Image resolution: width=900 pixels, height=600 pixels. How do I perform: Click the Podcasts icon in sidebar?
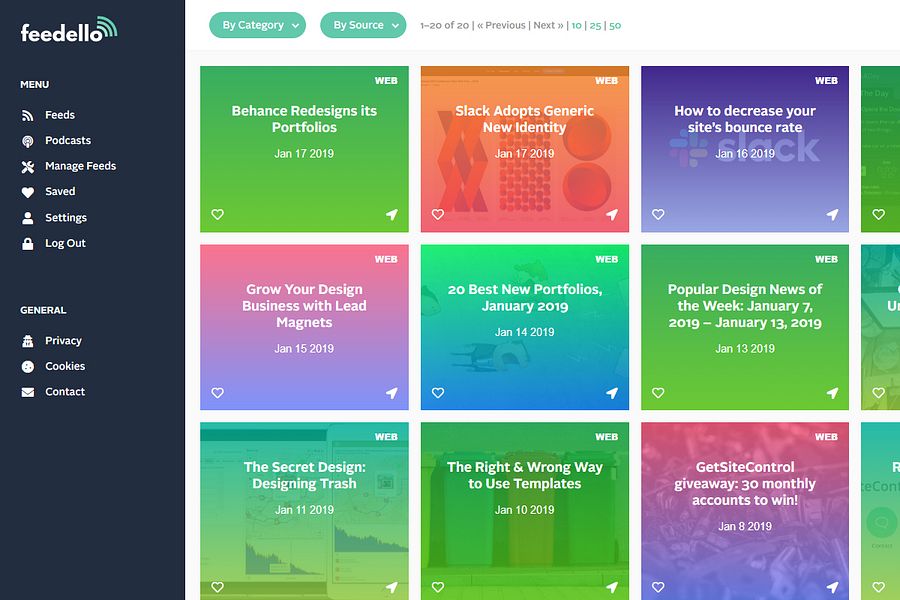pos(28,141)
